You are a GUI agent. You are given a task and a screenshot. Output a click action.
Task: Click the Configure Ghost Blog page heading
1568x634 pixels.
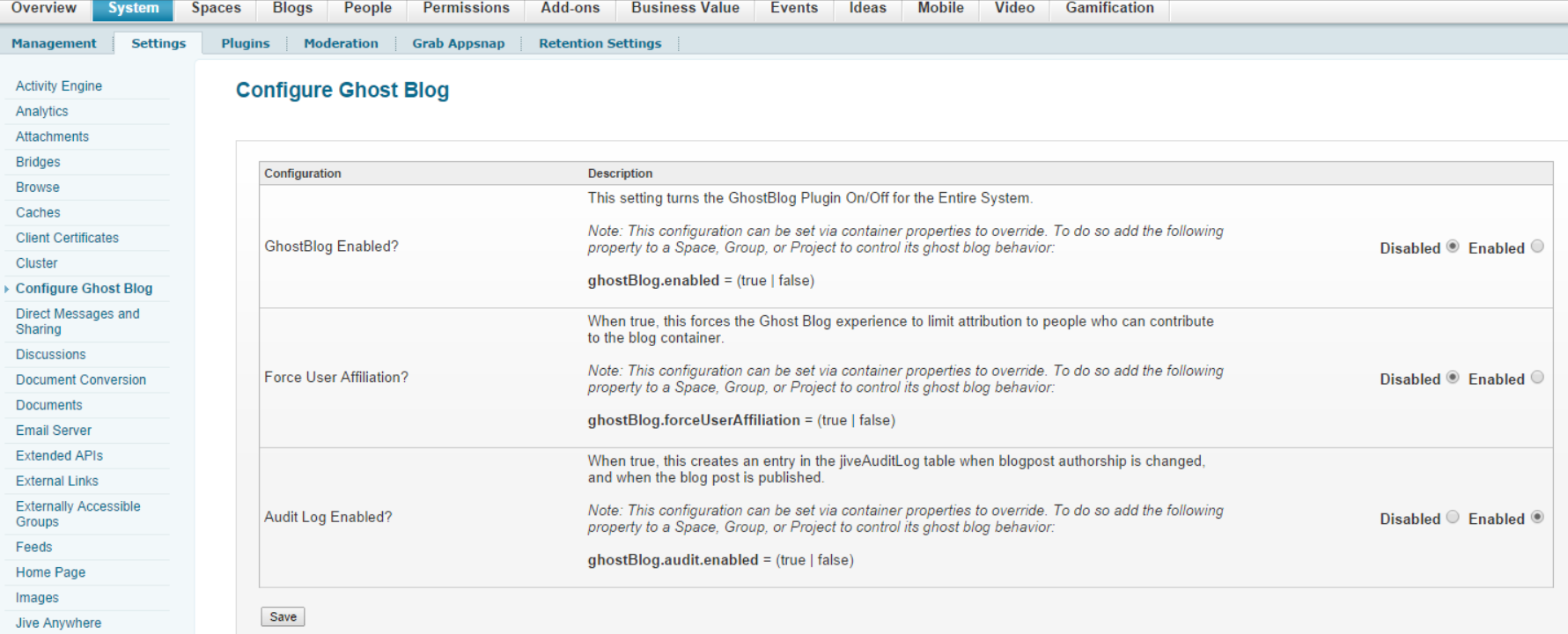click(342, 90)
